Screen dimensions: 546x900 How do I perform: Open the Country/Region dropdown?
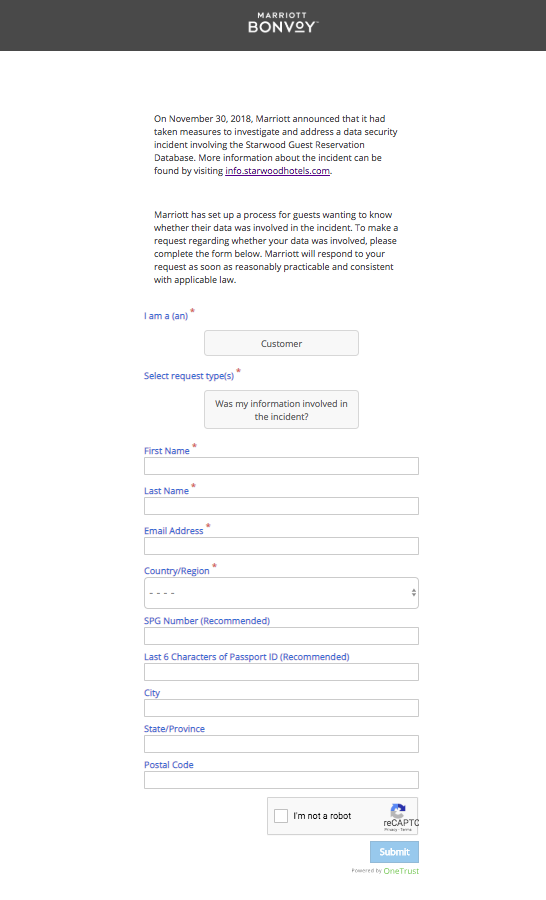tap(281, 593)
